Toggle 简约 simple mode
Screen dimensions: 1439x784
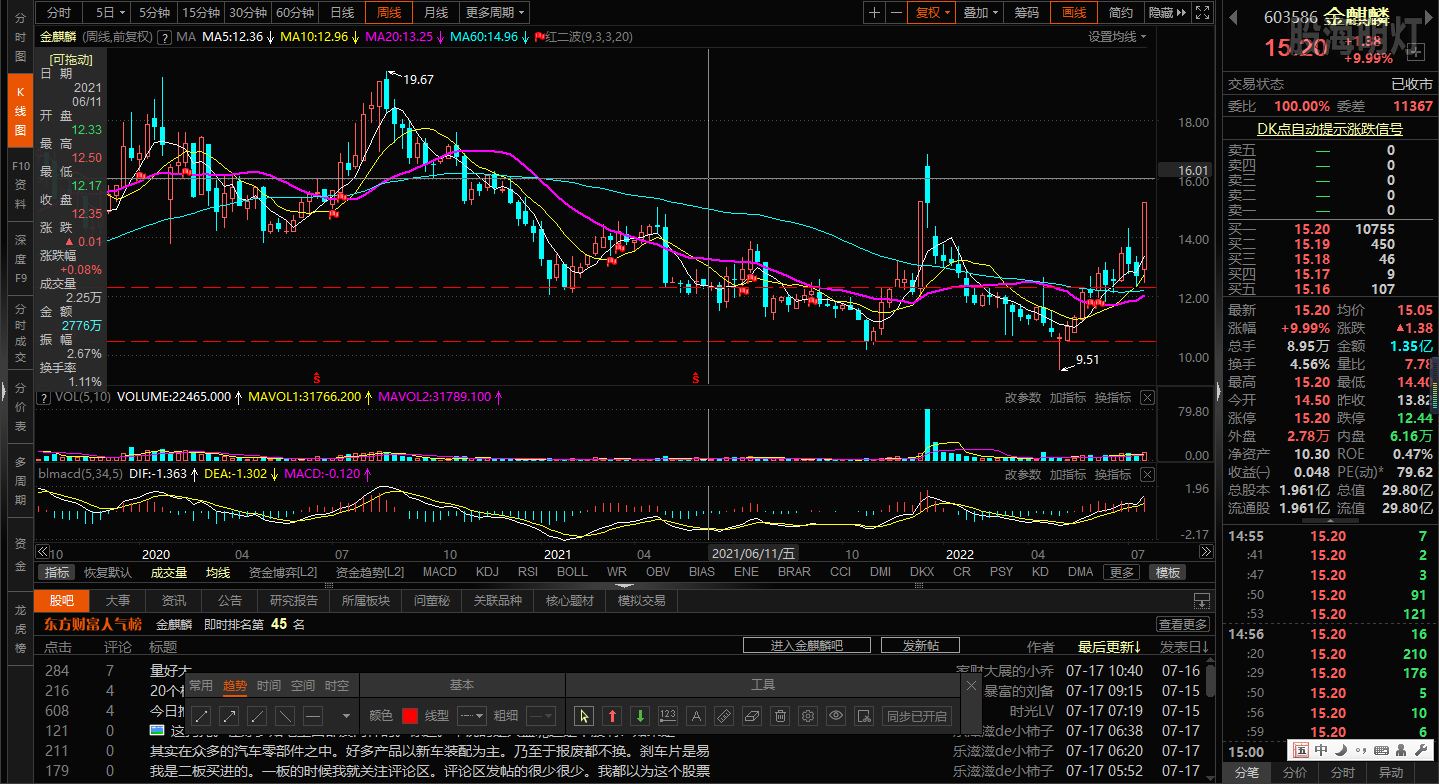(x=1121, y=12)
